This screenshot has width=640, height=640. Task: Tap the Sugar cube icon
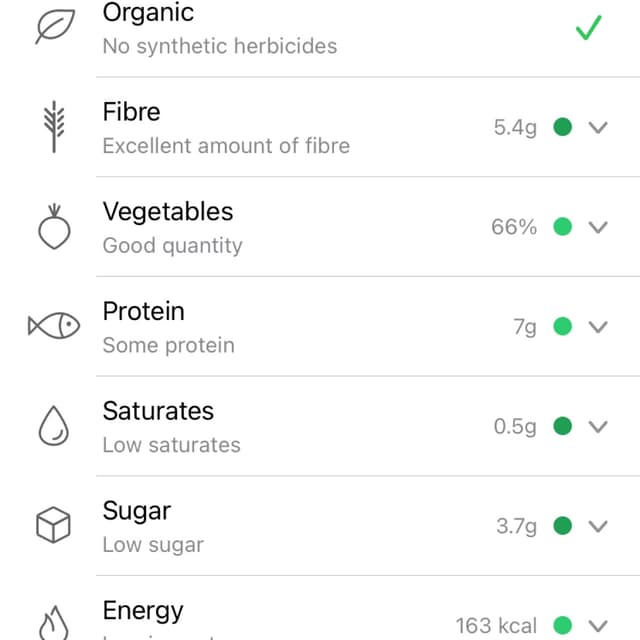[x=53, y=525]
